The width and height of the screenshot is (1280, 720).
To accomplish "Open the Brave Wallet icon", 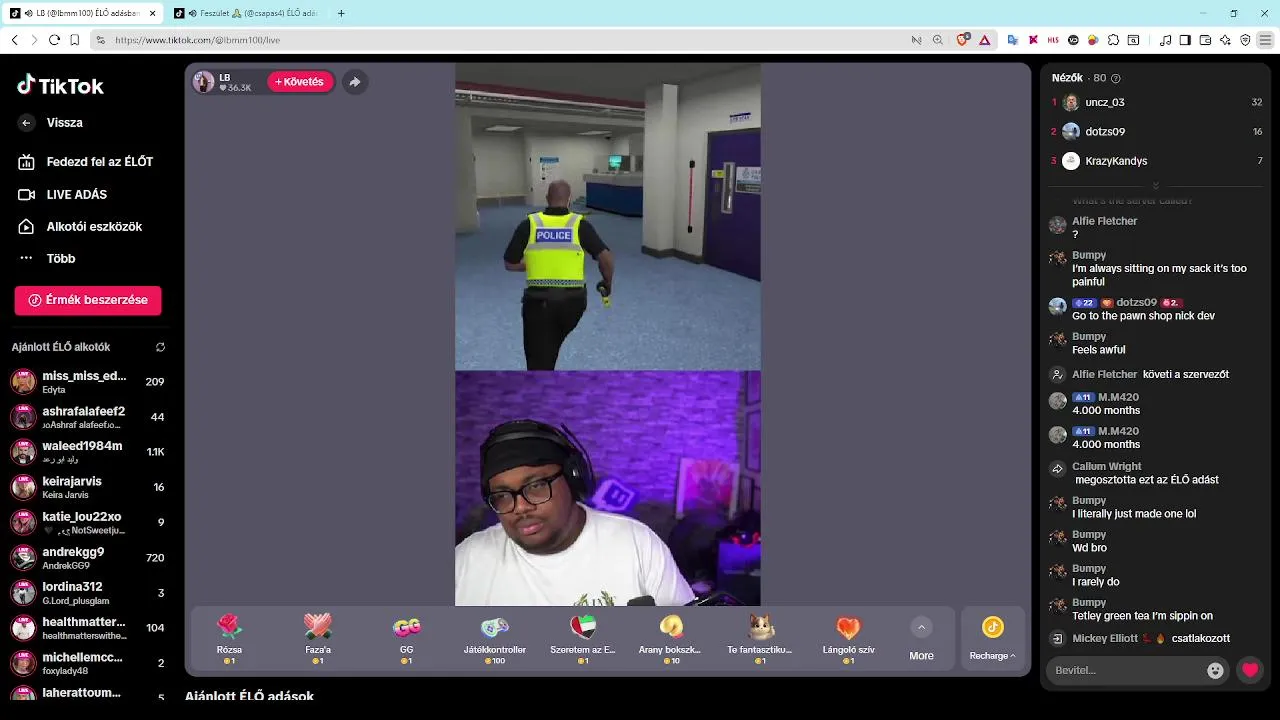I will click(1205, 40).
